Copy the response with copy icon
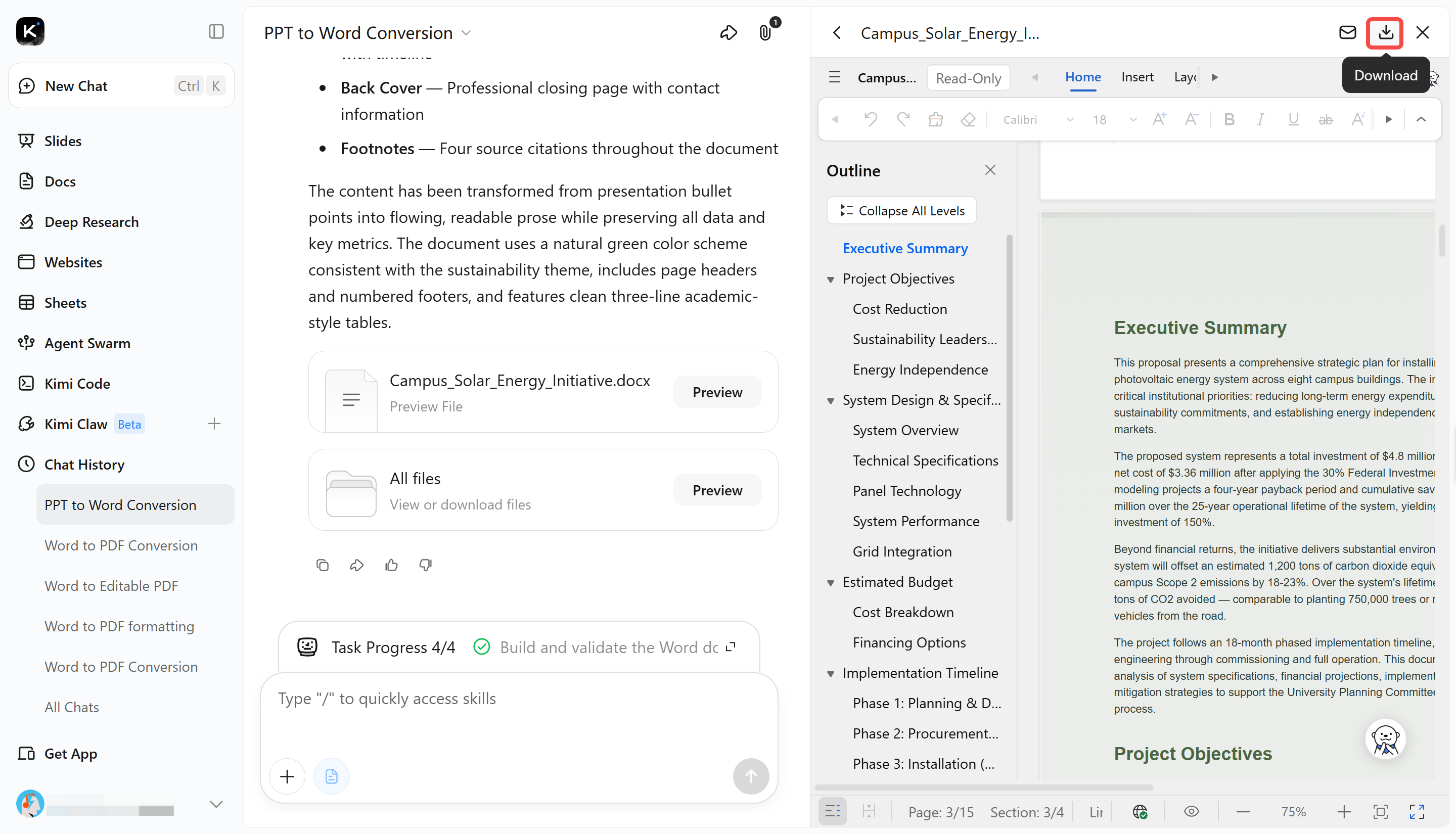 coord(323,566)
